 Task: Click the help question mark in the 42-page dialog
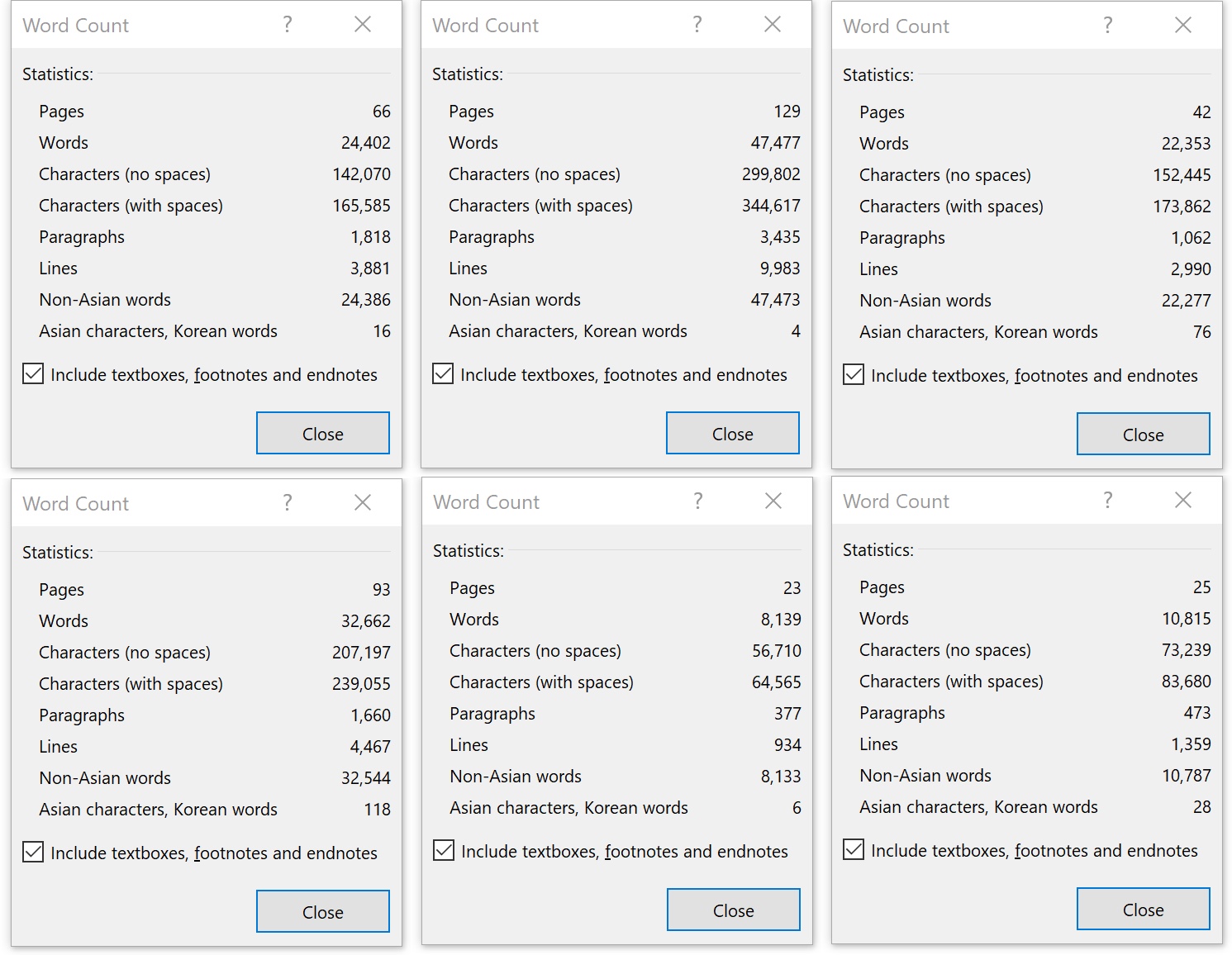point(1108,26)
